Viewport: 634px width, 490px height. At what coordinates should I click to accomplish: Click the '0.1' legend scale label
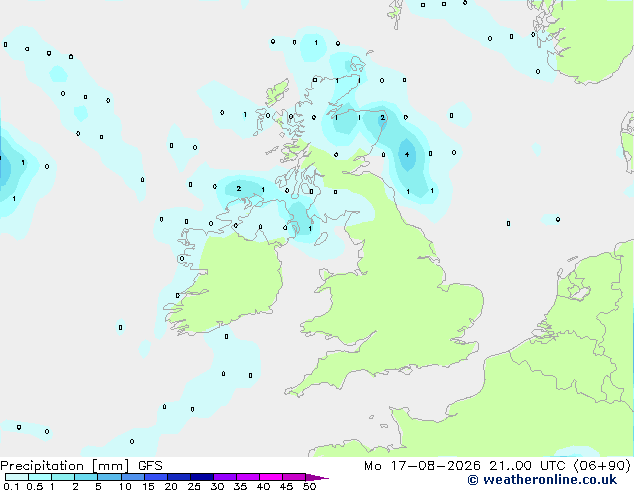(11, 486)
